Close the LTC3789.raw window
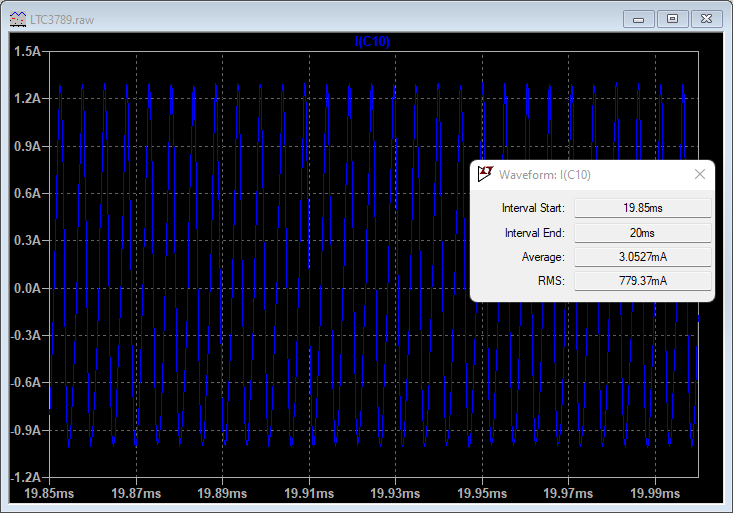This screenshot has height=513, width=733. coord(706,19)
